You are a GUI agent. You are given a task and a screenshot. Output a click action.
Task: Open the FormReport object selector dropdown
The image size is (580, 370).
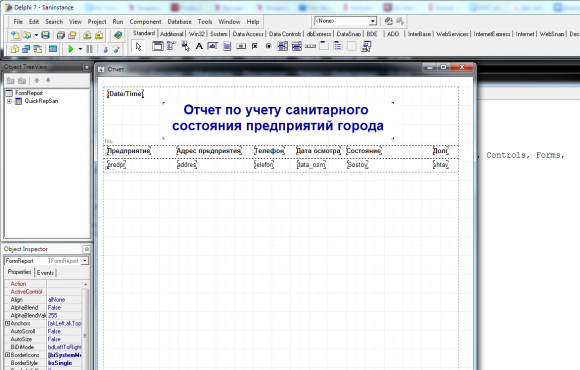pos(85,261)
